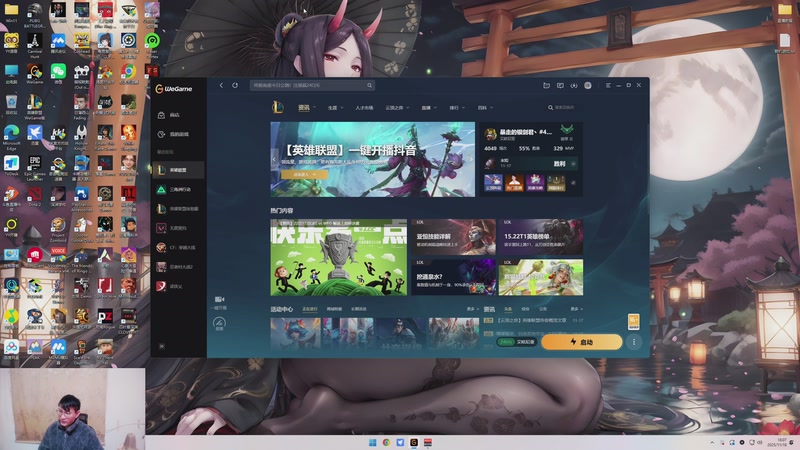Open the three-dot options beside 启动
800x450 pixels.
tap(634, 342)
